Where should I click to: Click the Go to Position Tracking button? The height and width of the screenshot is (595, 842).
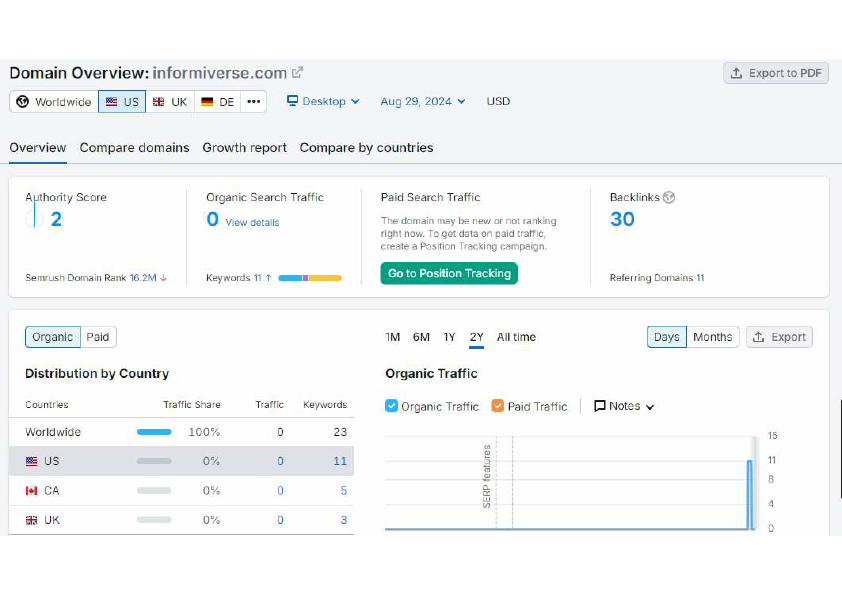pos(449,273)
